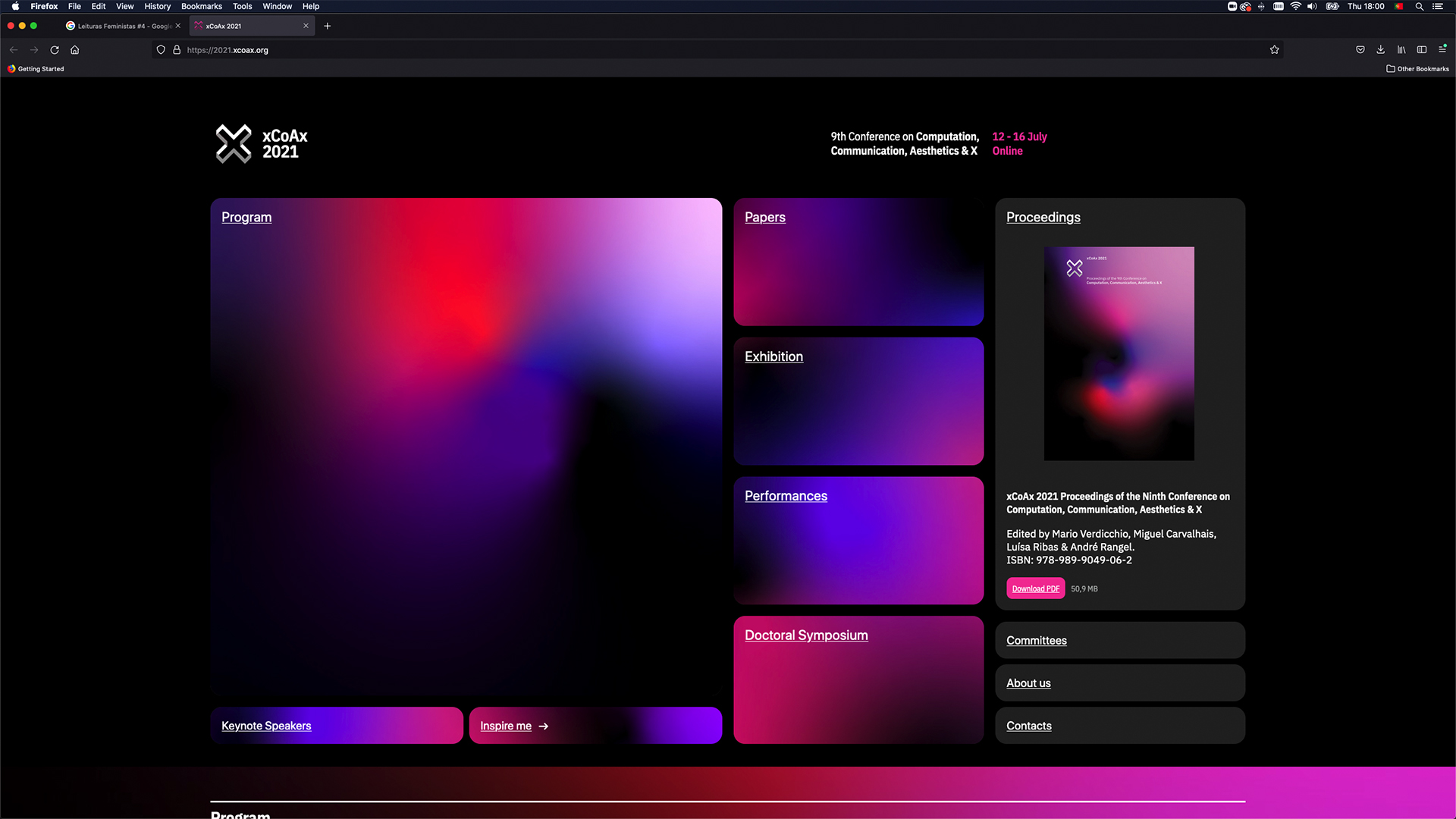This screenshot has width=1456, height=819.
Task: Click the home icon in the toolbar
Action: [75, 50]
